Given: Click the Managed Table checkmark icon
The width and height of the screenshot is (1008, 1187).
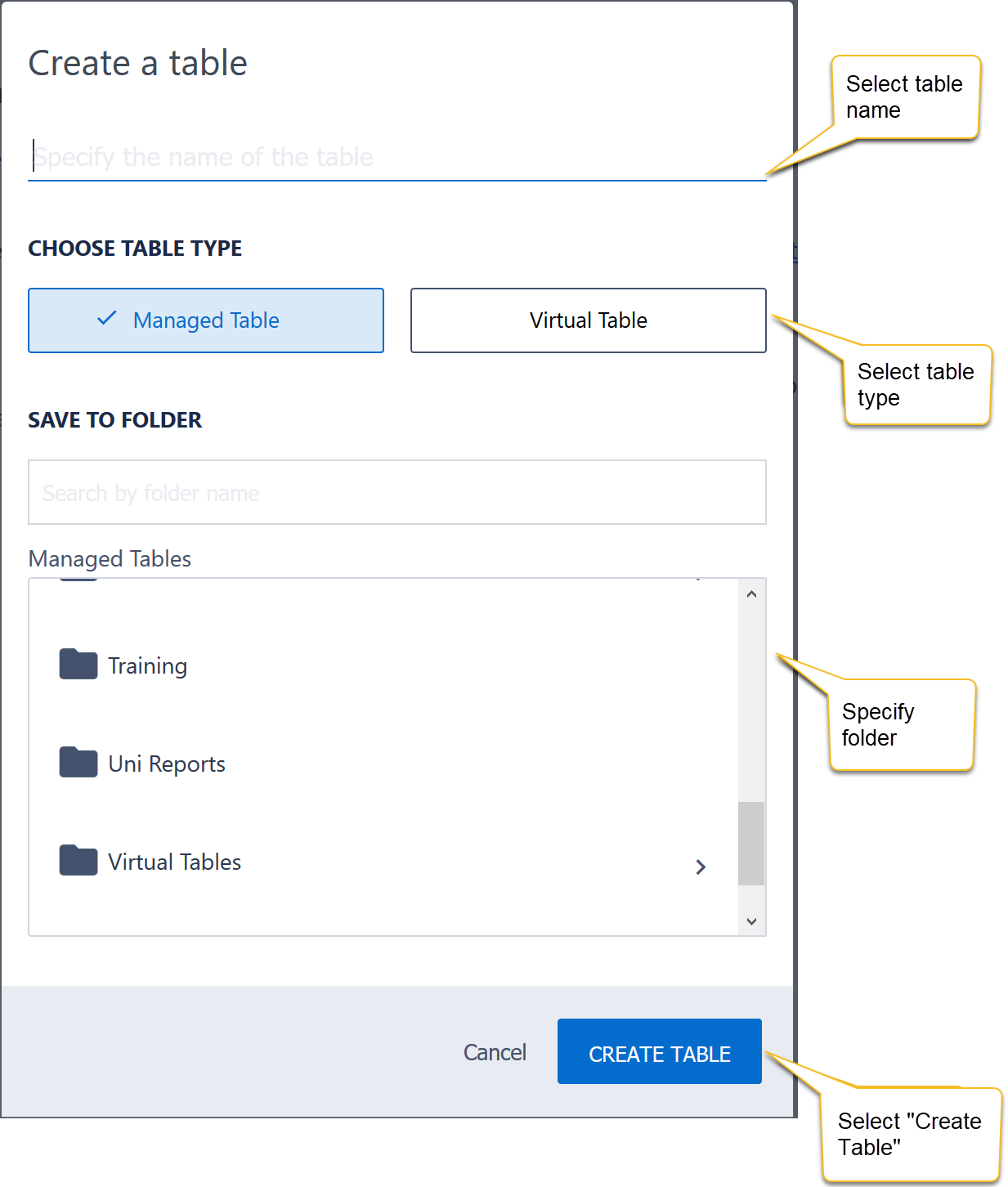Looking at the screenshot, I should (107, 319).
